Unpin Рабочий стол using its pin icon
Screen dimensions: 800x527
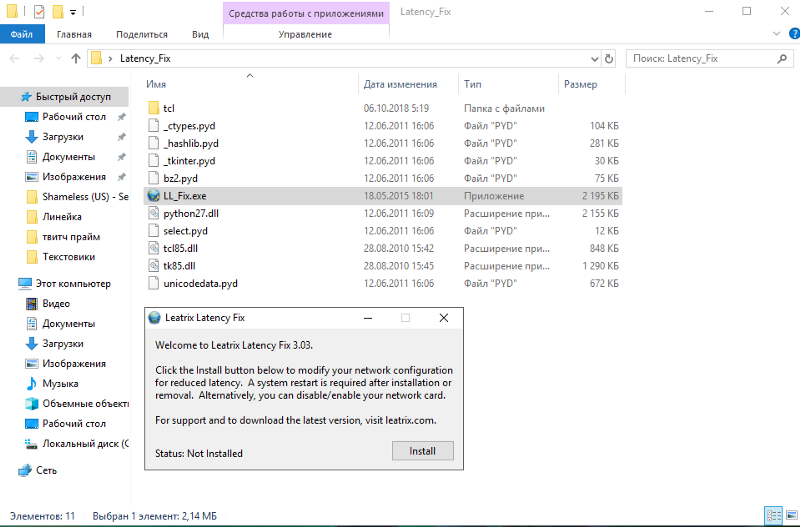121,117
